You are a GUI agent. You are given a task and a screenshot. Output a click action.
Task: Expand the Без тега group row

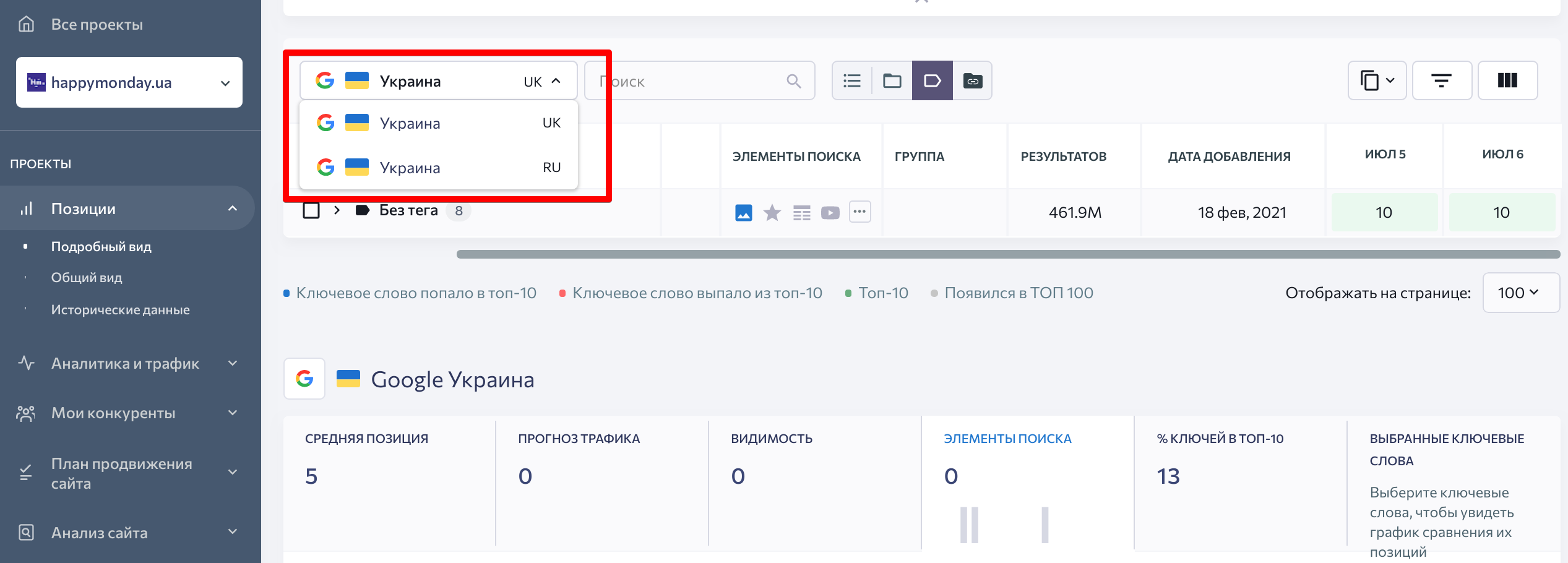click(337, 210)
